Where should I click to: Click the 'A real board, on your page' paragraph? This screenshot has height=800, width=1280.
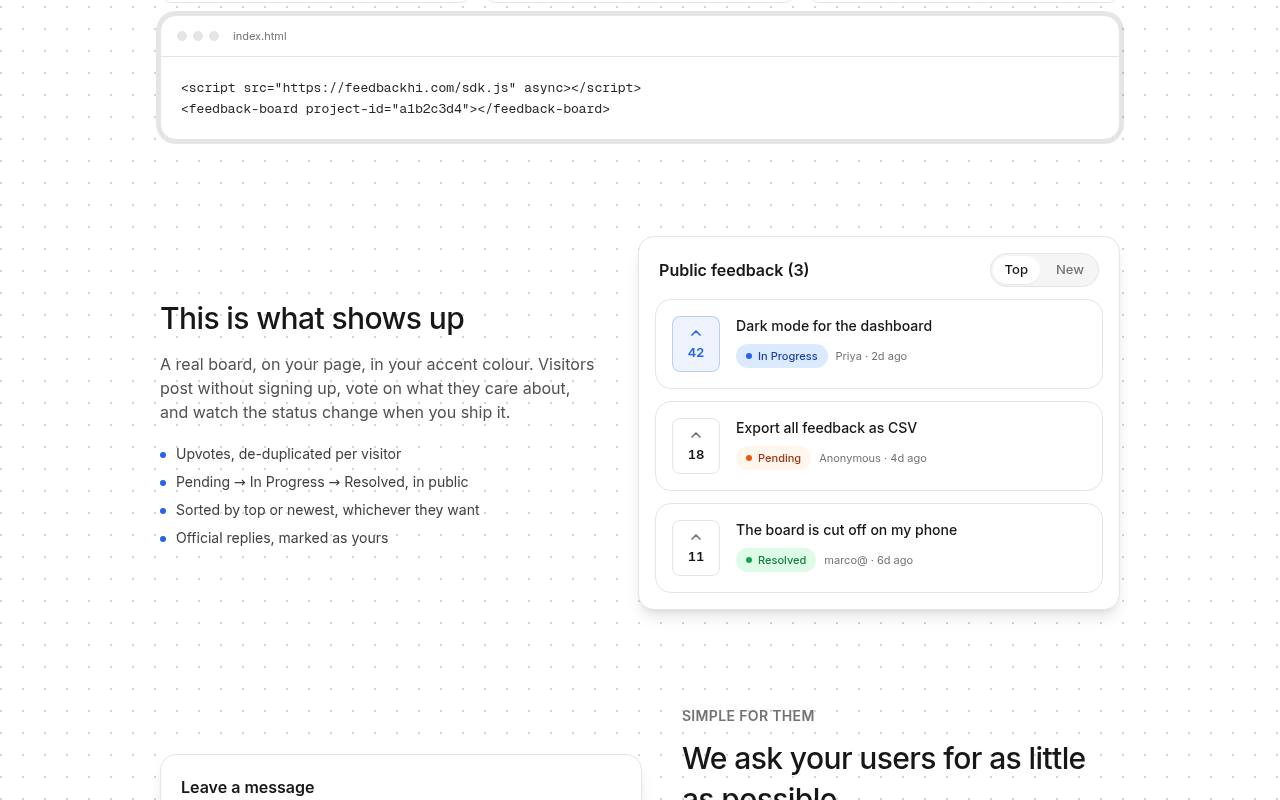(377, 389)
